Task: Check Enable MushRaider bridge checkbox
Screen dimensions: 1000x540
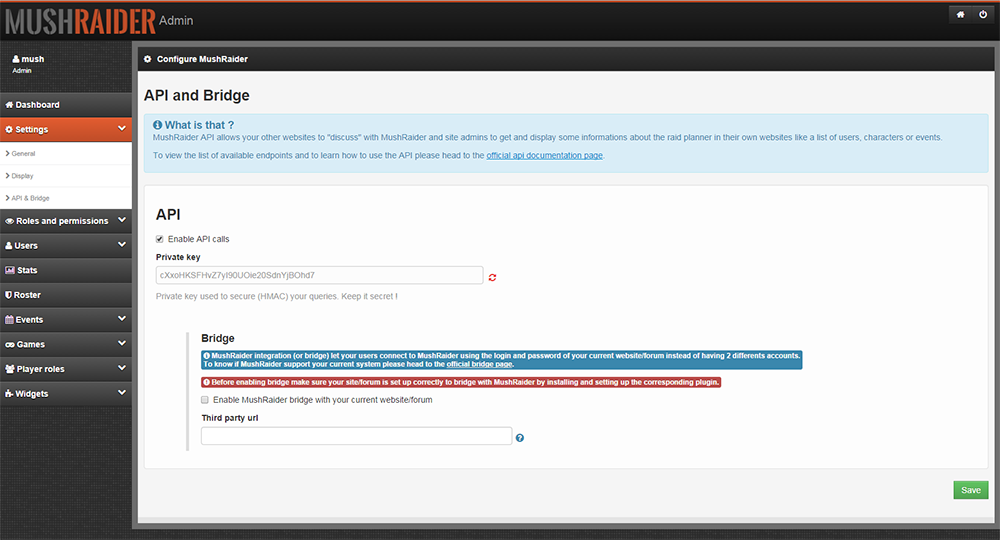Action: click(x=205, y=400)
